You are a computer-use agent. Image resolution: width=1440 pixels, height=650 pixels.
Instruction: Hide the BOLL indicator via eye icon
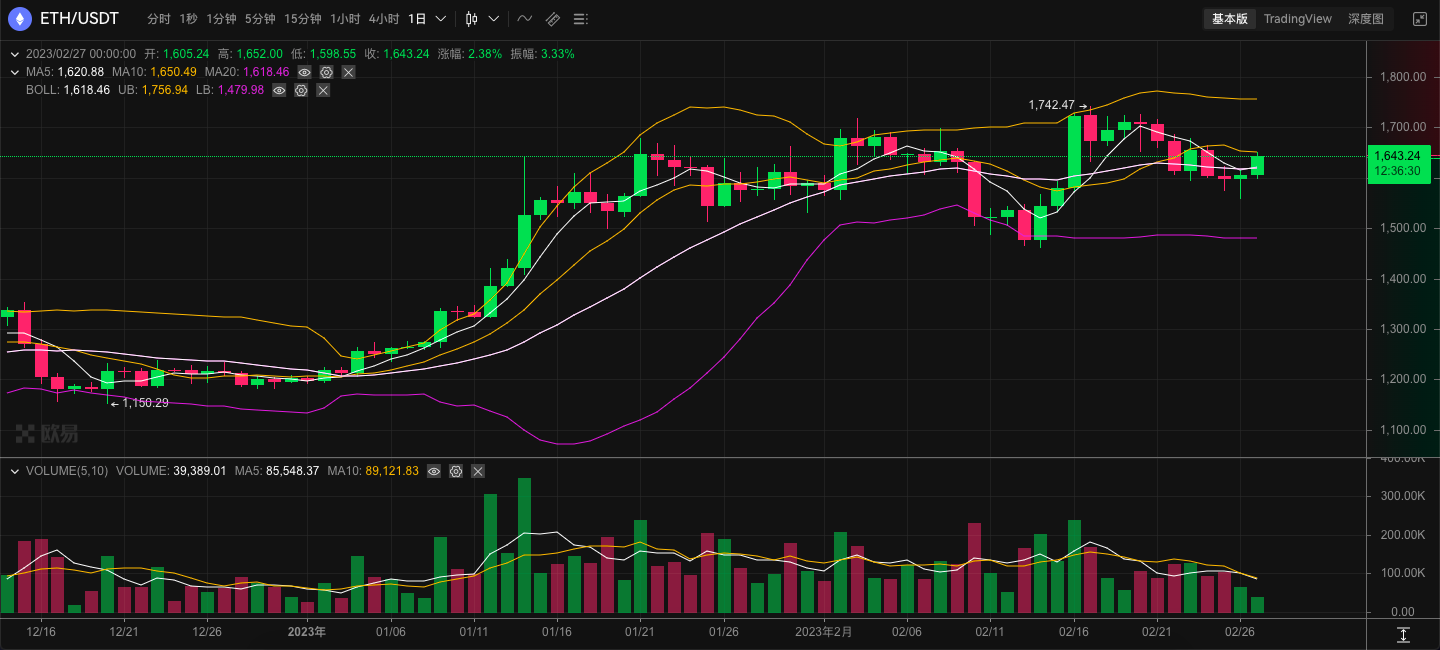point(279,90)
